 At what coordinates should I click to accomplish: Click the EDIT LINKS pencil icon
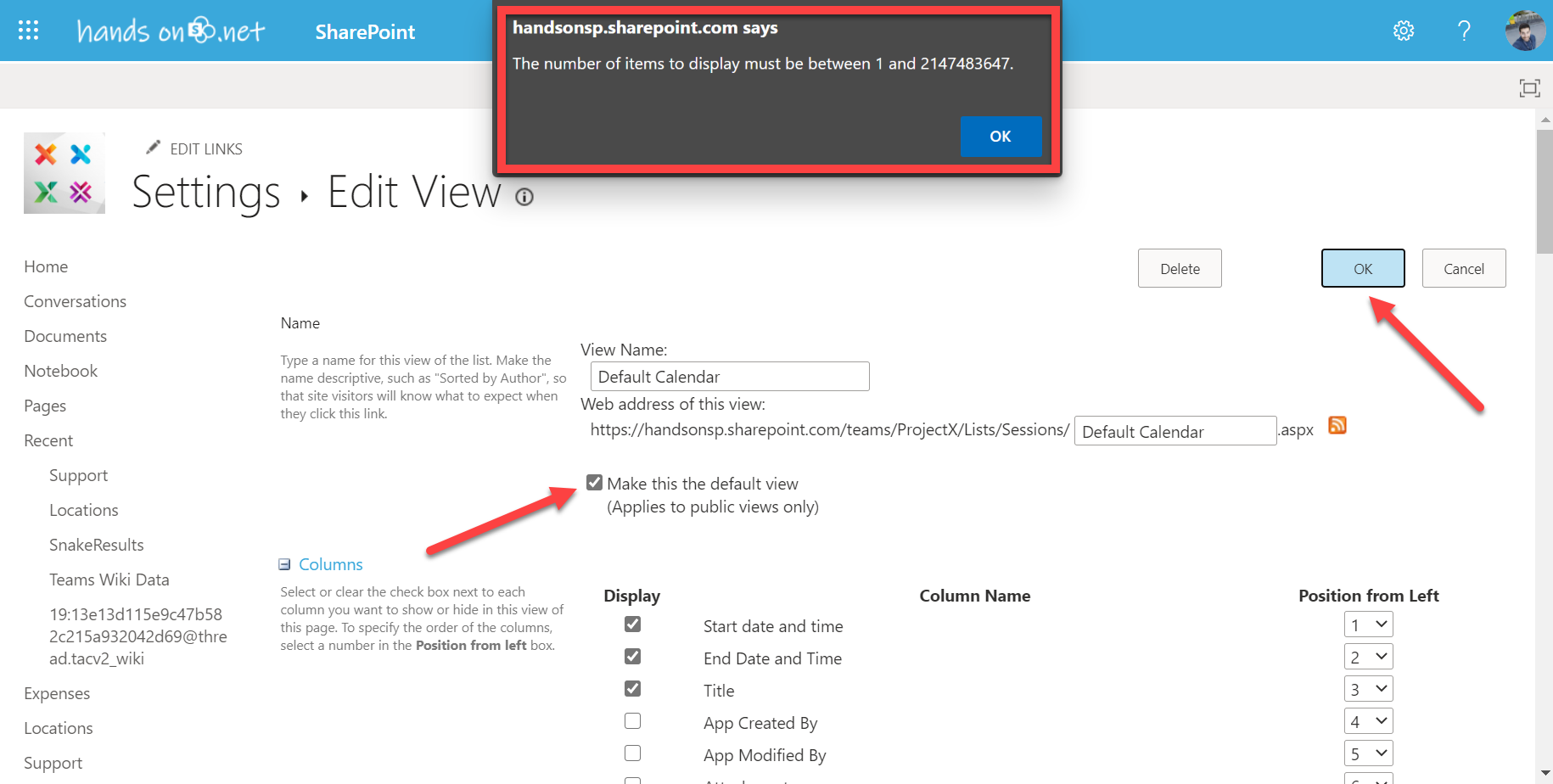[154, 148]
